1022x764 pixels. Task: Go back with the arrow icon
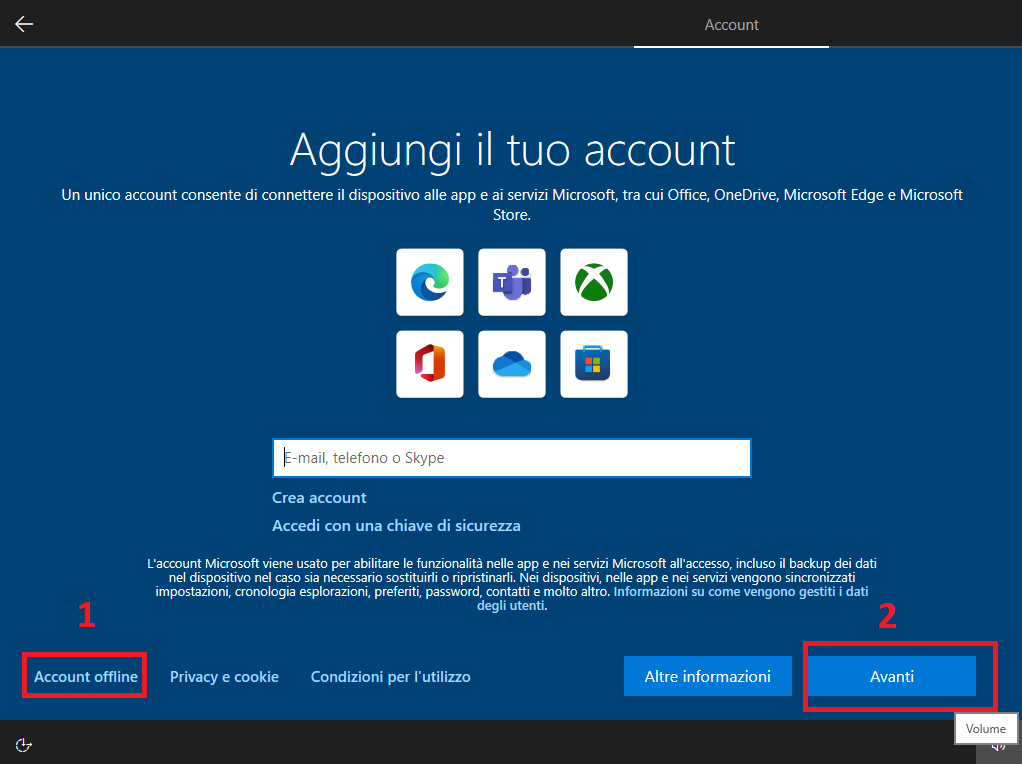(x=24, y=24)
